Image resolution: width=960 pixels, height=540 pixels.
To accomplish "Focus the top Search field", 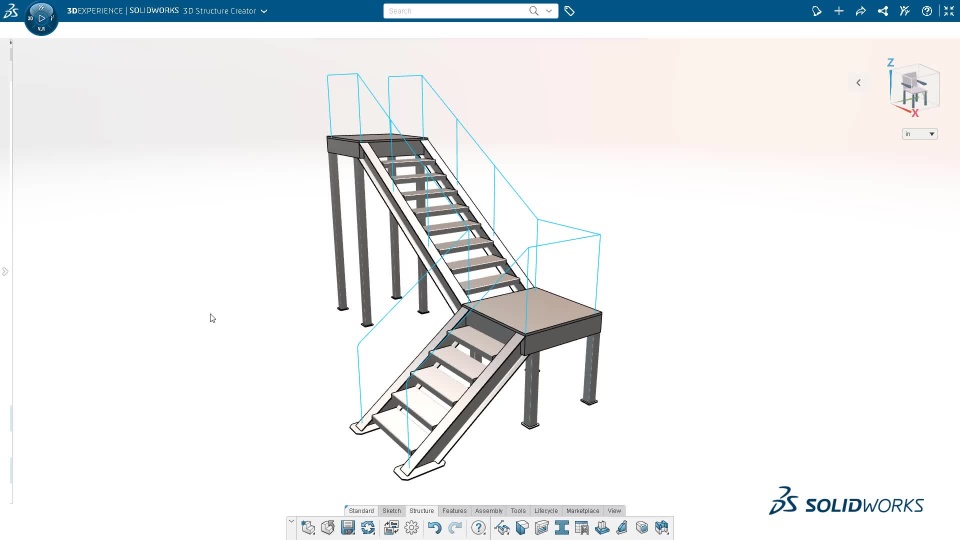I will 456,11.
